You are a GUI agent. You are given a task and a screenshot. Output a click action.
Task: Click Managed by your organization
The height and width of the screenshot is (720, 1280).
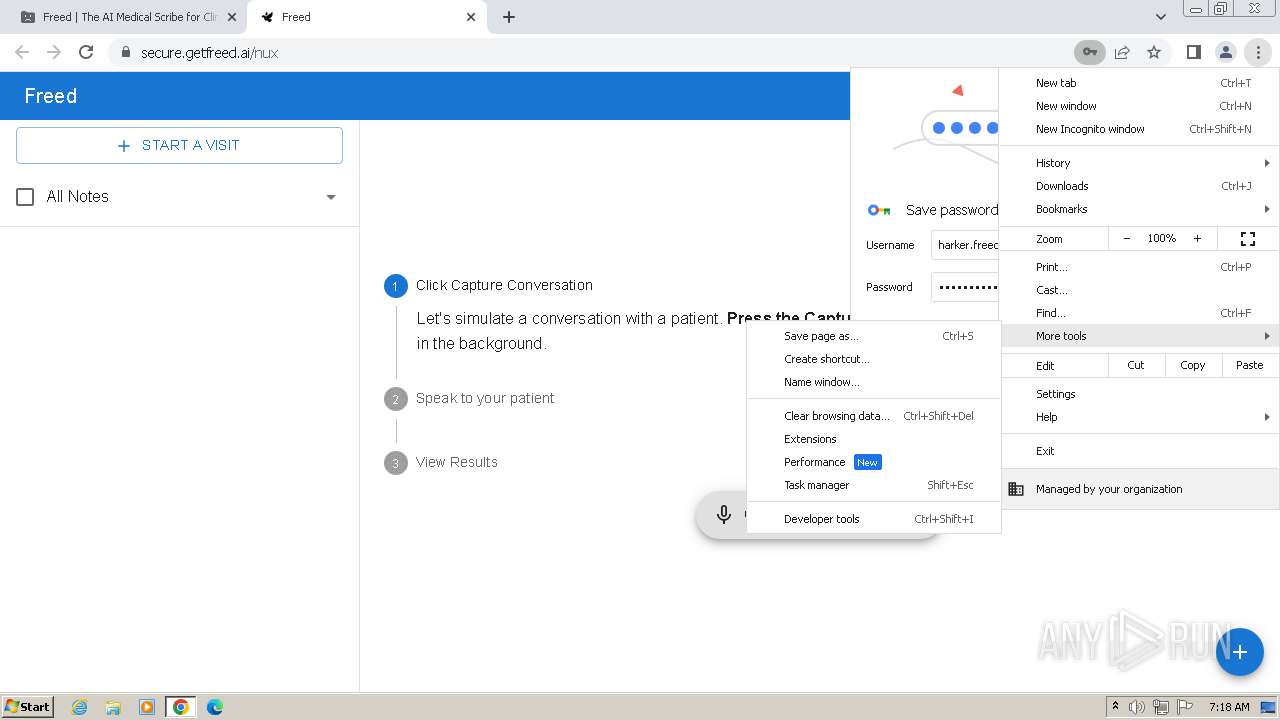coord(1138,489)
